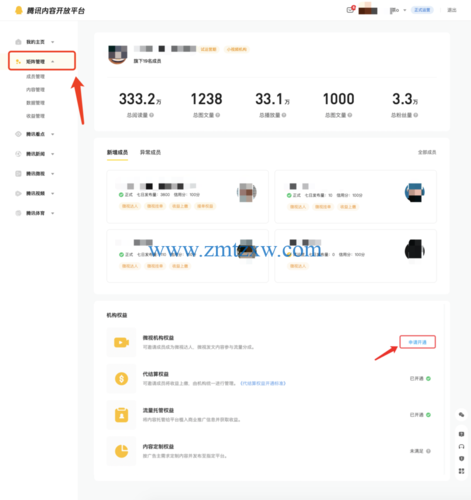This screenshot has width=471, height=500.
Task: Click the info icon beside 总粉丝量
Action: point(416,115)
